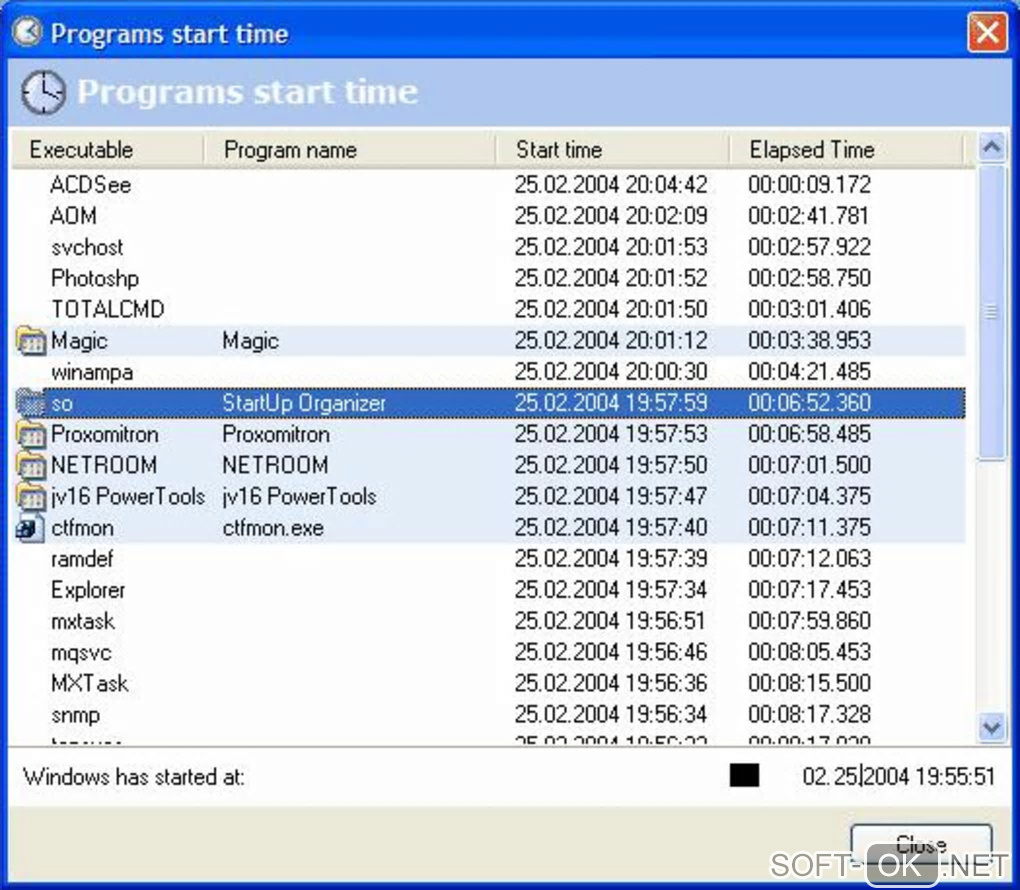Select the MXTask row

click(489, 684)
